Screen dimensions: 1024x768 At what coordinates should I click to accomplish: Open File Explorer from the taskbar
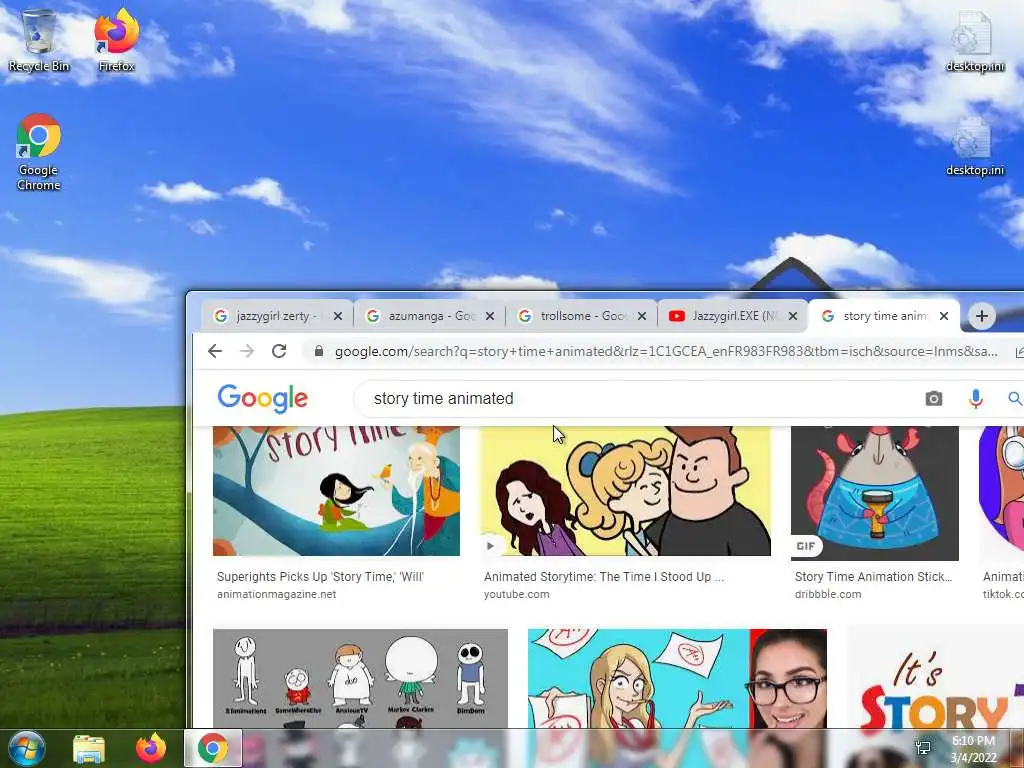89,748
